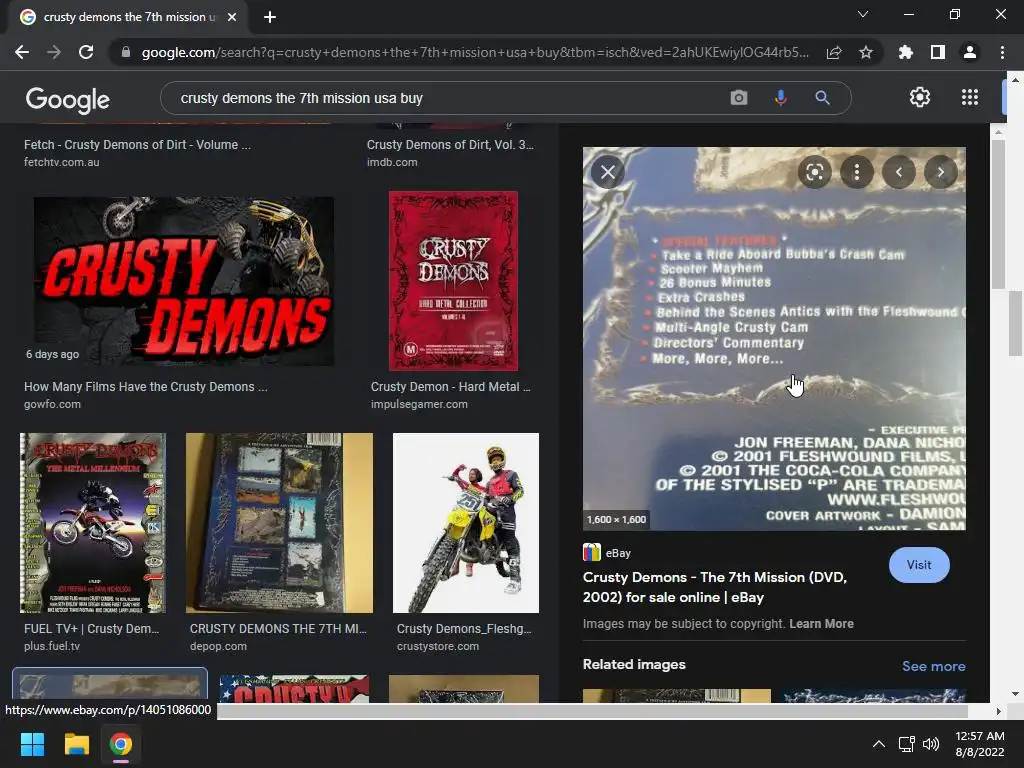Click the Crusty Demons_Fleshg... result title

pos(464,629)
